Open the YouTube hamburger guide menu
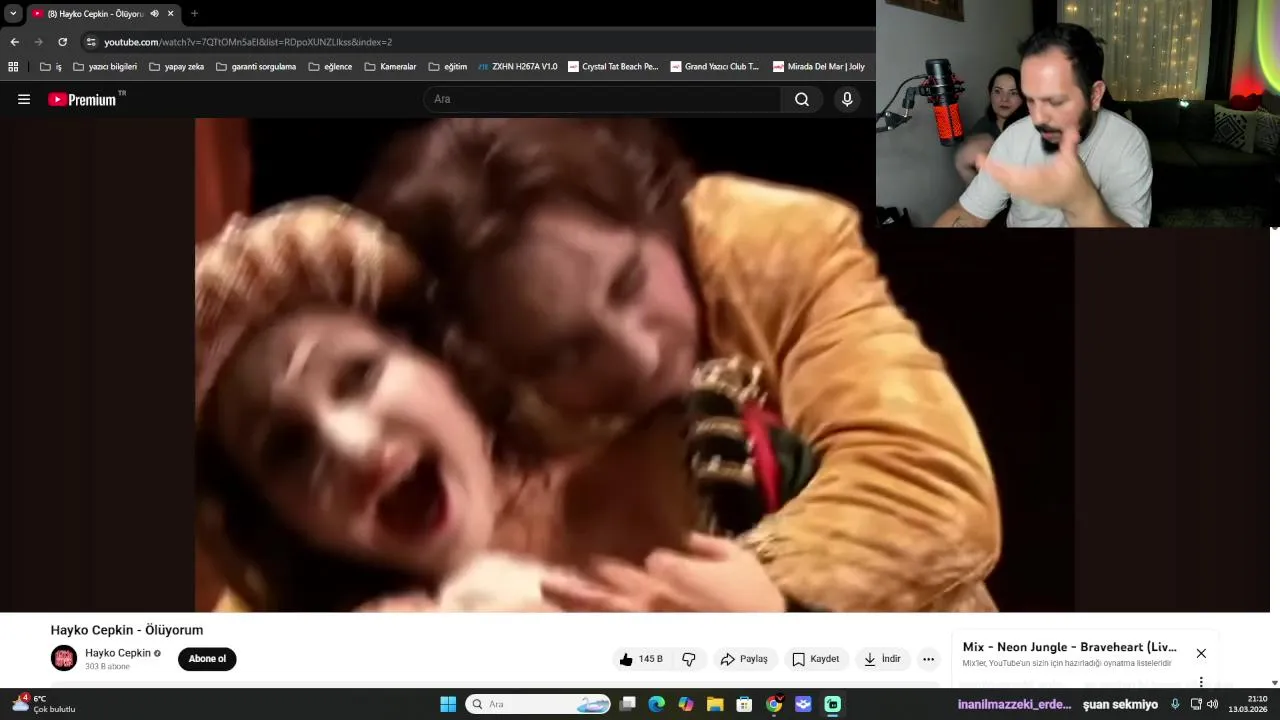The height and width of the screenshot is (720, 1280). (x=24, y=99)
